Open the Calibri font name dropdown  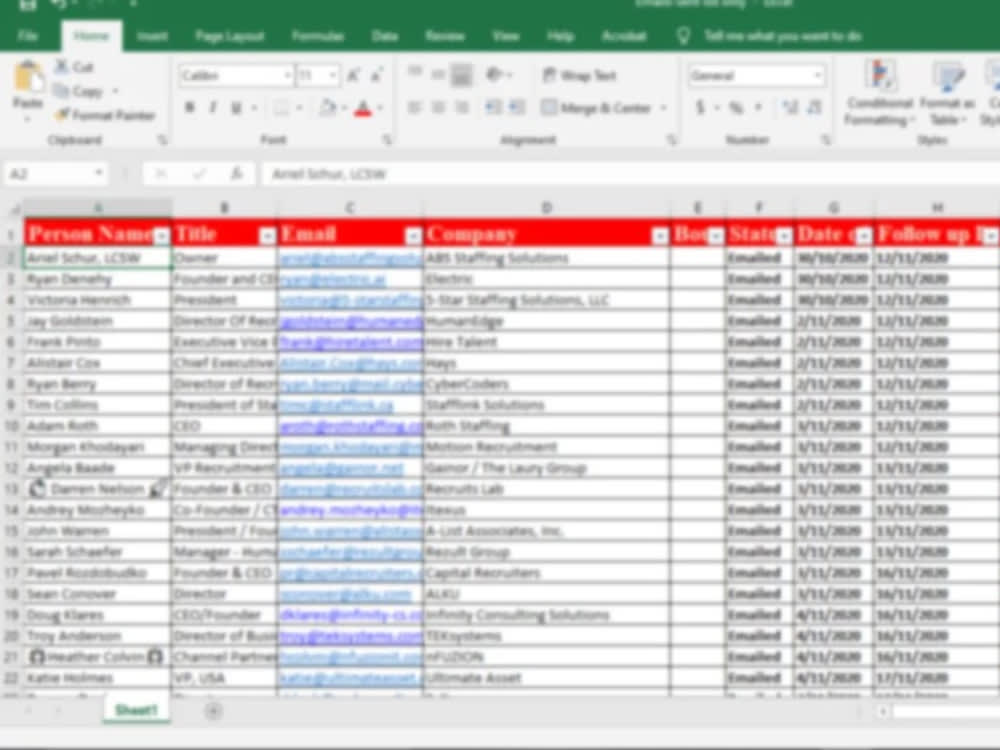point(288,76)
